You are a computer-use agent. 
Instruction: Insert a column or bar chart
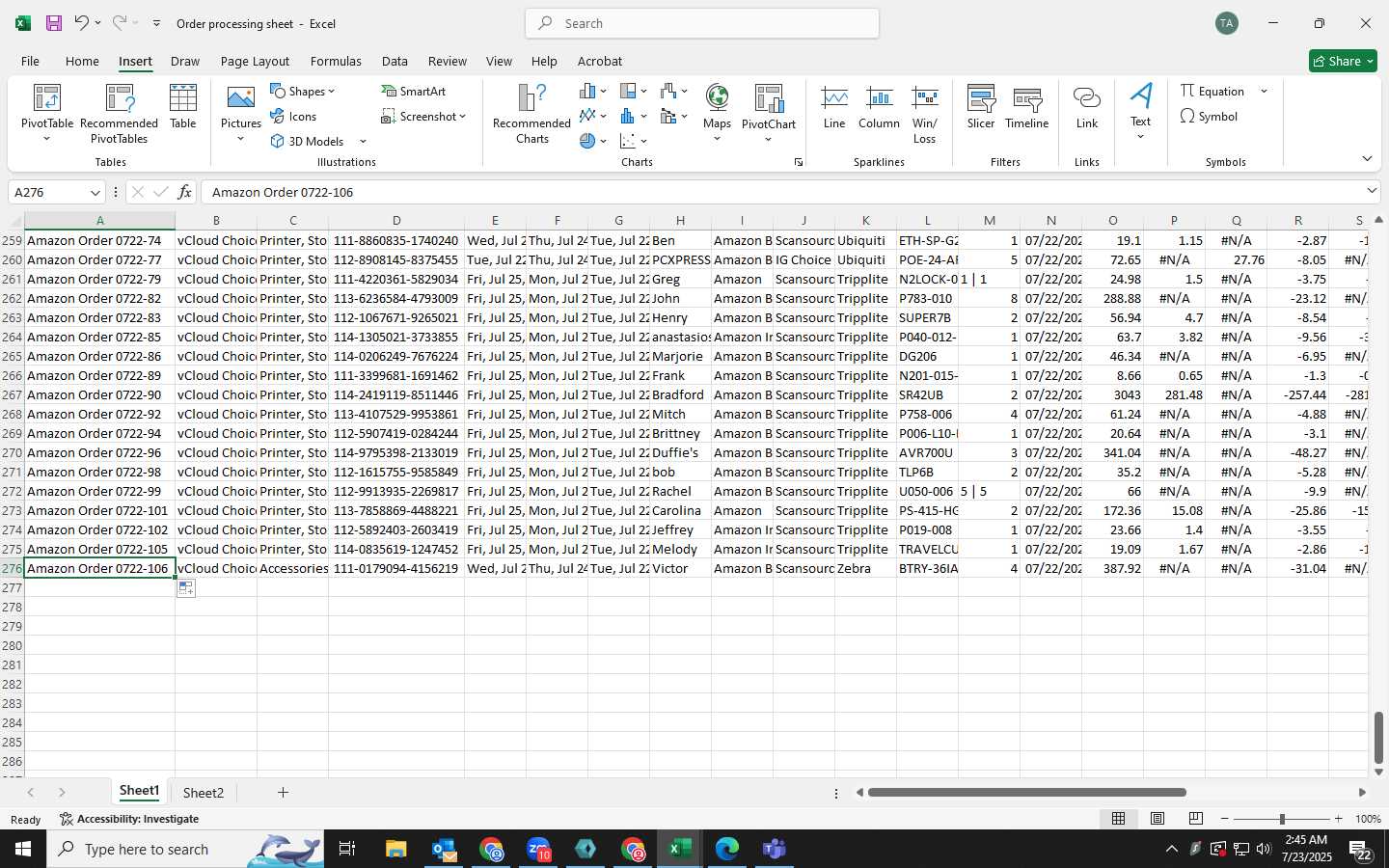pos(592,92)
